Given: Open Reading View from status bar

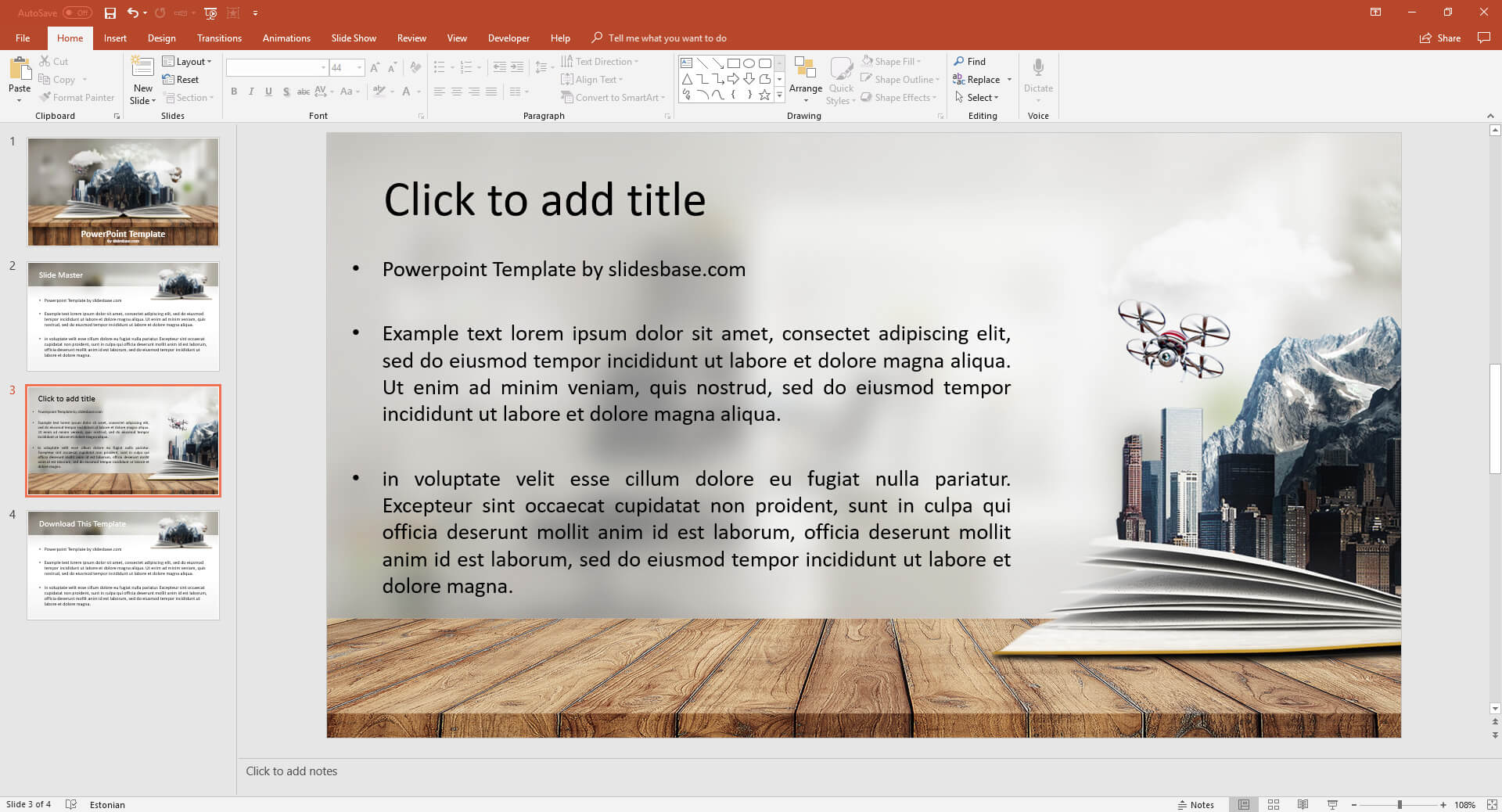Looking at the screenshot, I should [x=1303, y=804].
